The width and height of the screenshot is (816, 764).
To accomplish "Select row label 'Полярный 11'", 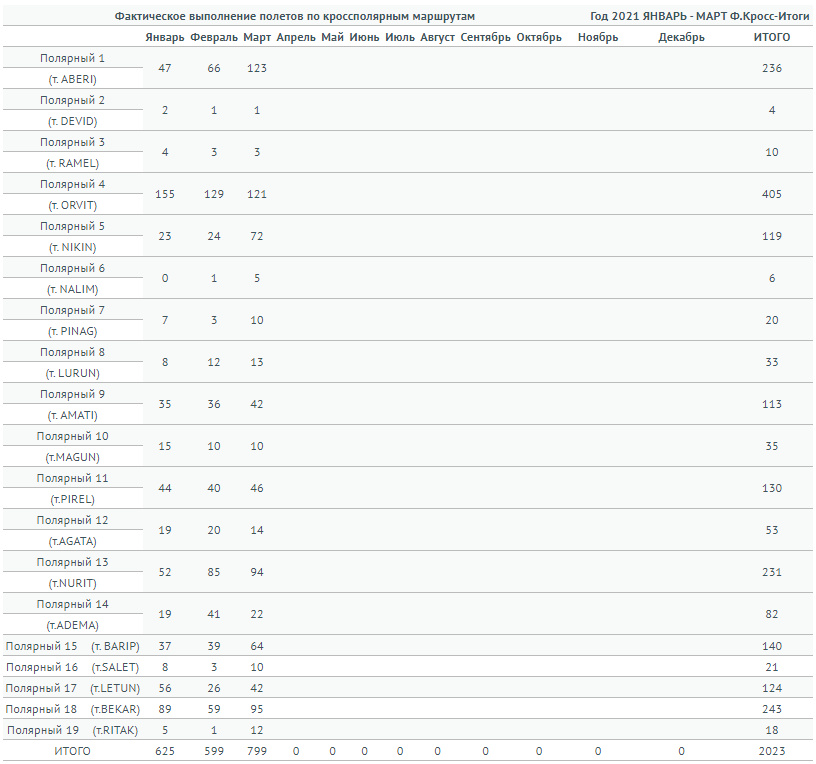I will click(72, 479).
